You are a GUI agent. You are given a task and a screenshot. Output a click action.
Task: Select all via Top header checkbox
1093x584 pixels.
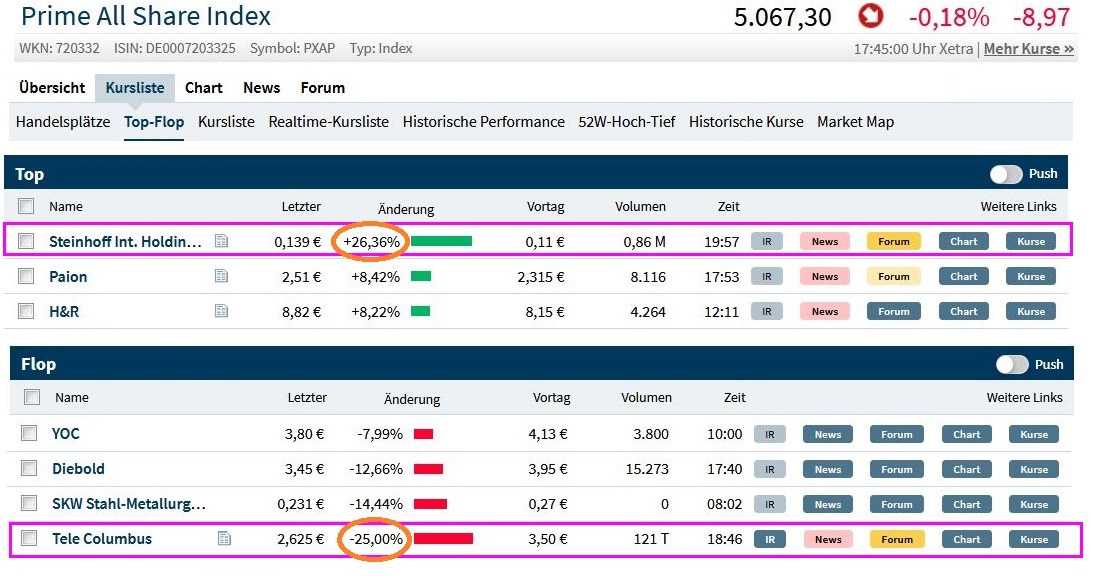[x=27, y=206]
